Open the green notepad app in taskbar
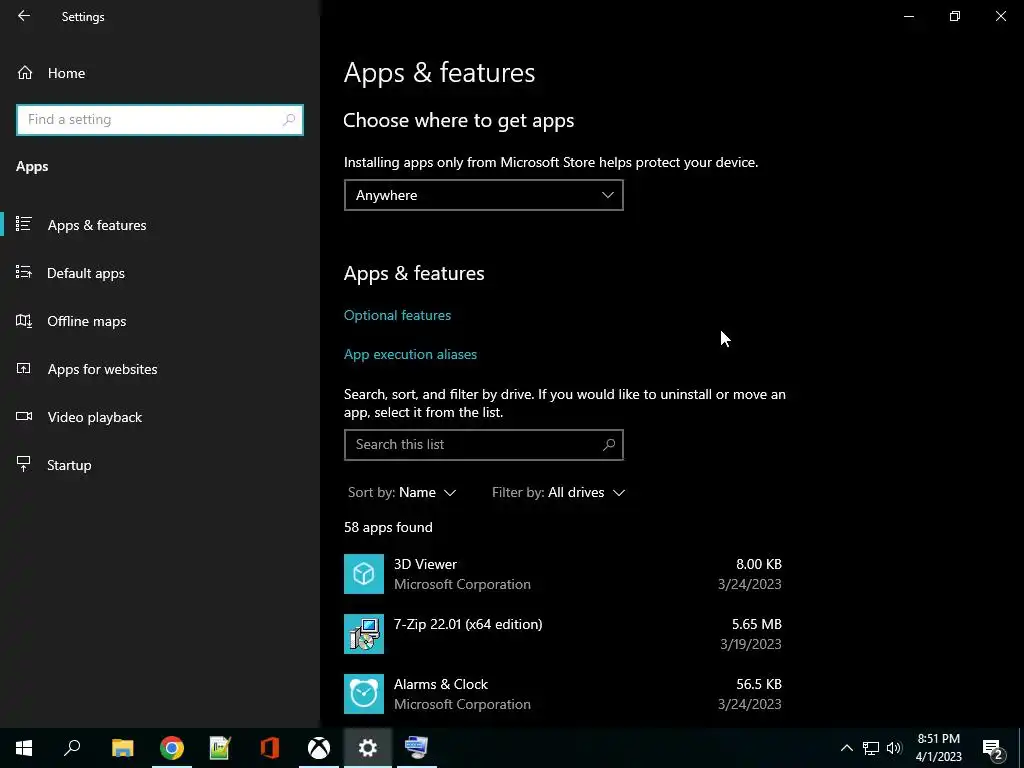Screen dimensions: 1024x768 (221, 748)
